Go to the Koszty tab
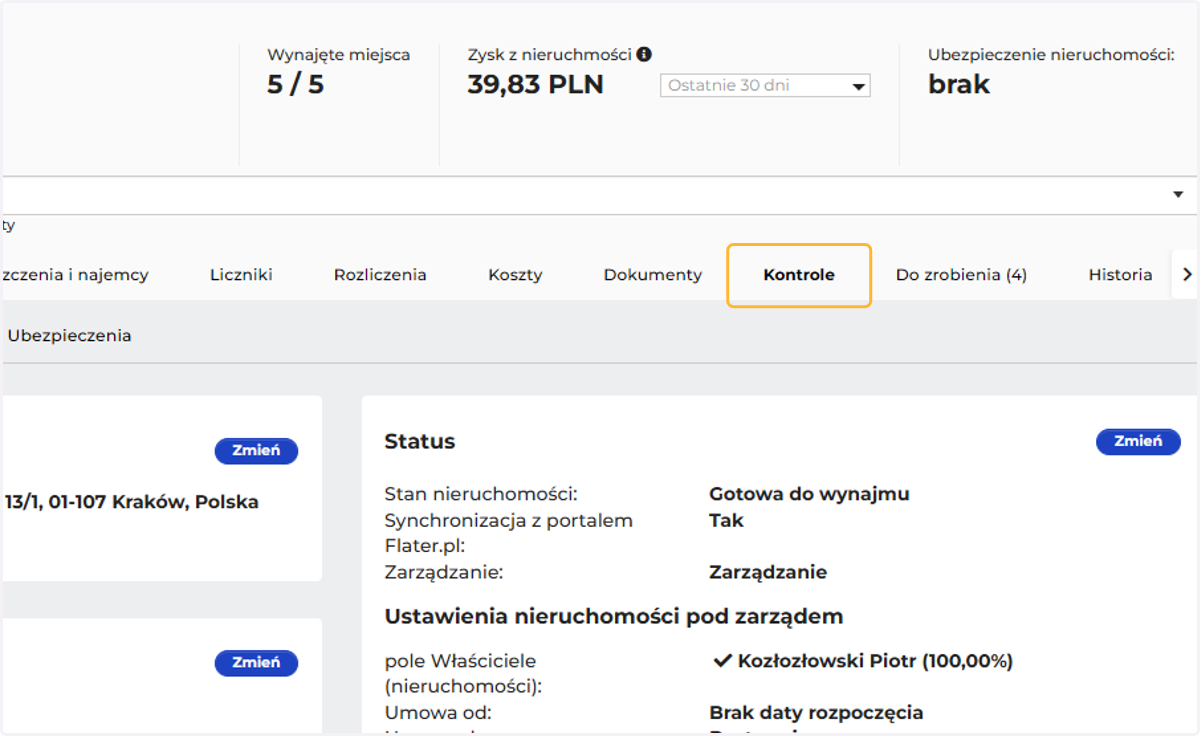1200x736 pixels. point(515,275)
